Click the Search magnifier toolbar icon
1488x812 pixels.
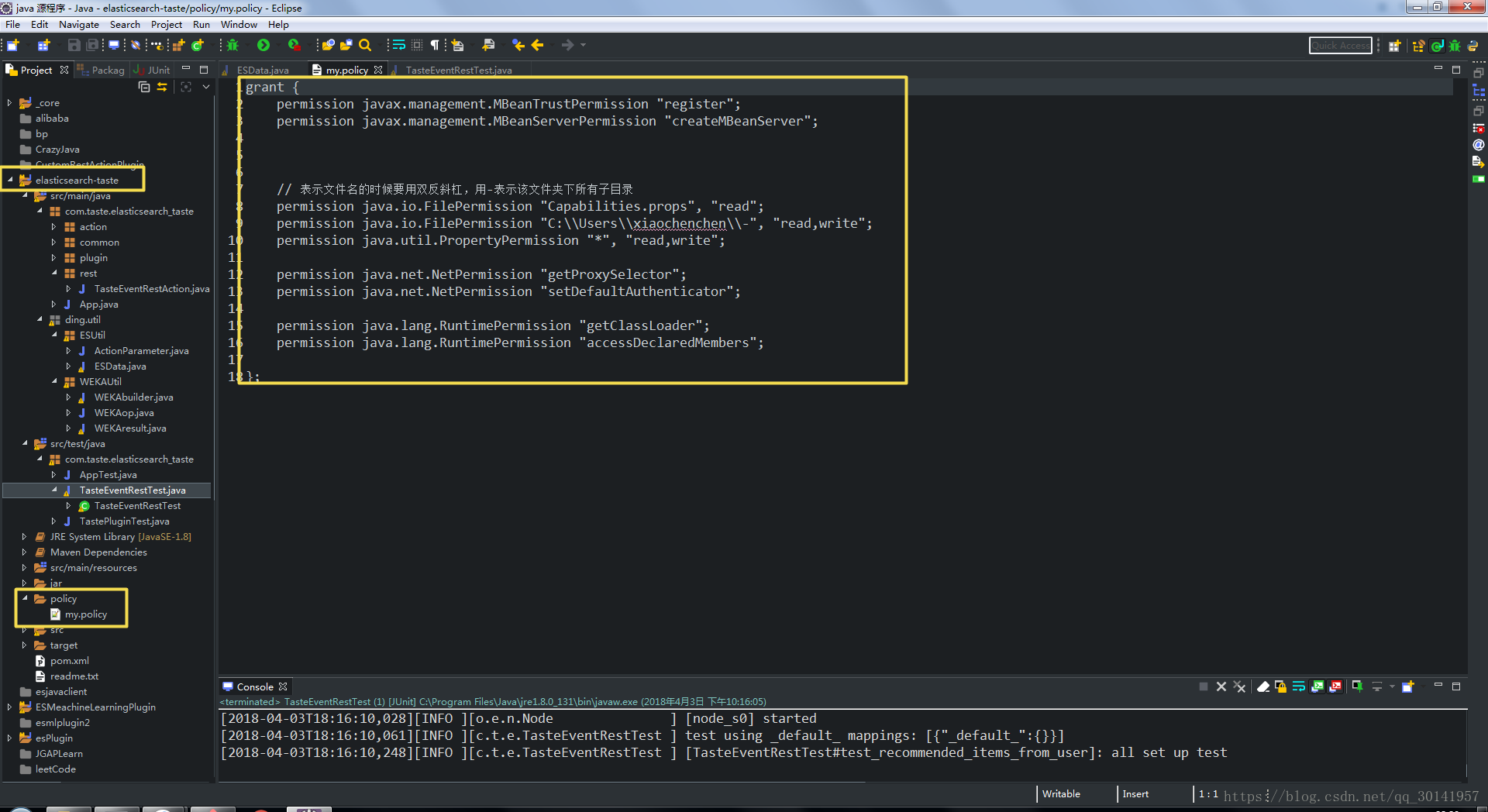click(365, 45)
